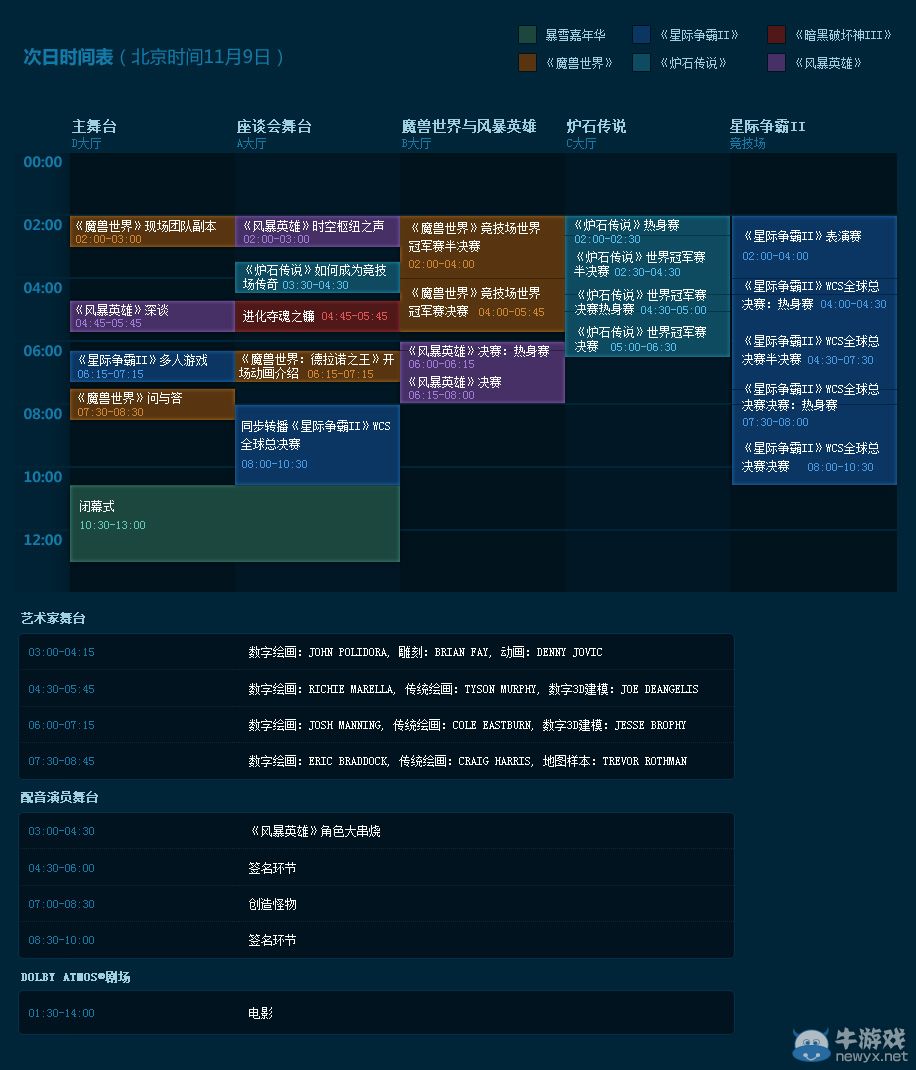Open the 竞技场世界冠军赛决赛 04:00-05:45 event

pyautogui.click(x=483, y=305)
